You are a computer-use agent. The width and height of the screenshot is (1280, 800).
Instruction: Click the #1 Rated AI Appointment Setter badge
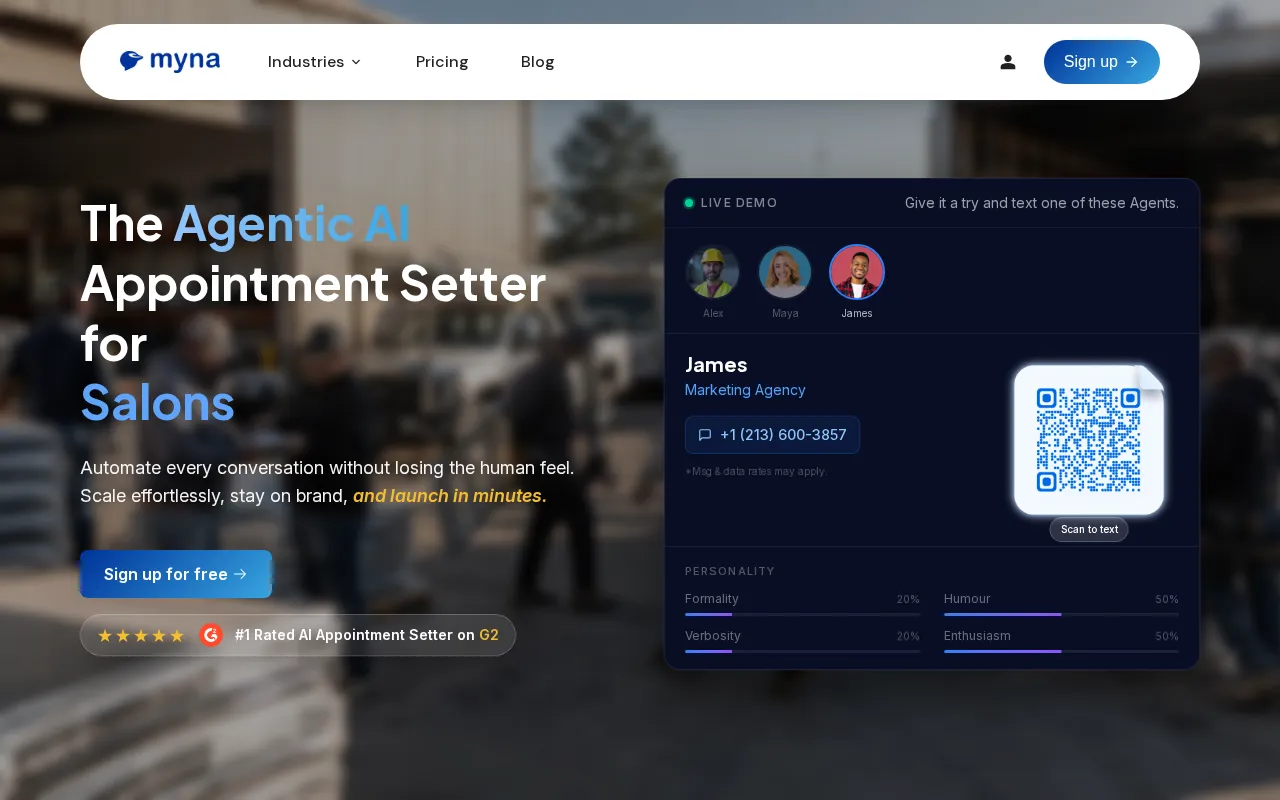298,635
